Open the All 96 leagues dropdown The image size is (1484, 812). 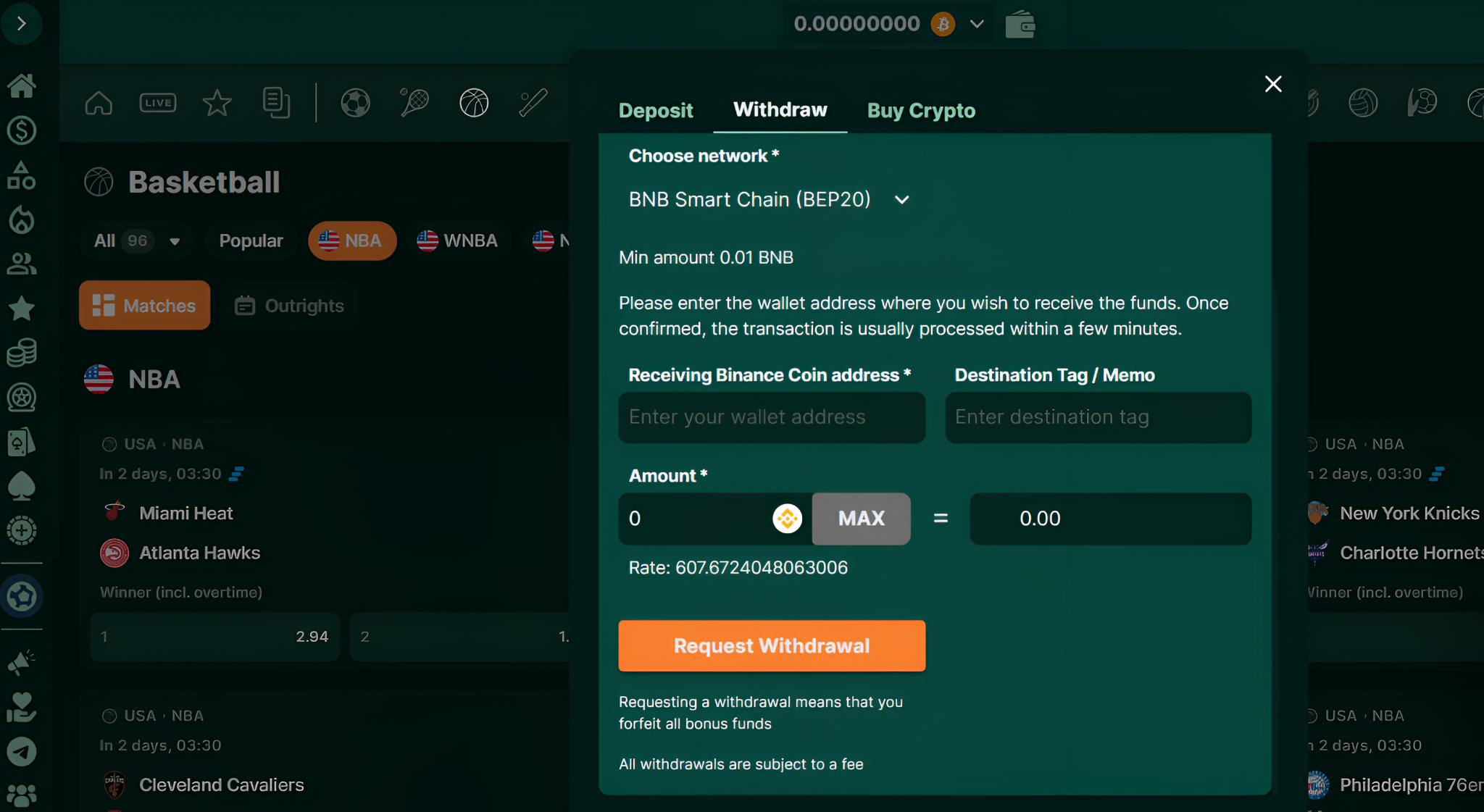(136, 240)
